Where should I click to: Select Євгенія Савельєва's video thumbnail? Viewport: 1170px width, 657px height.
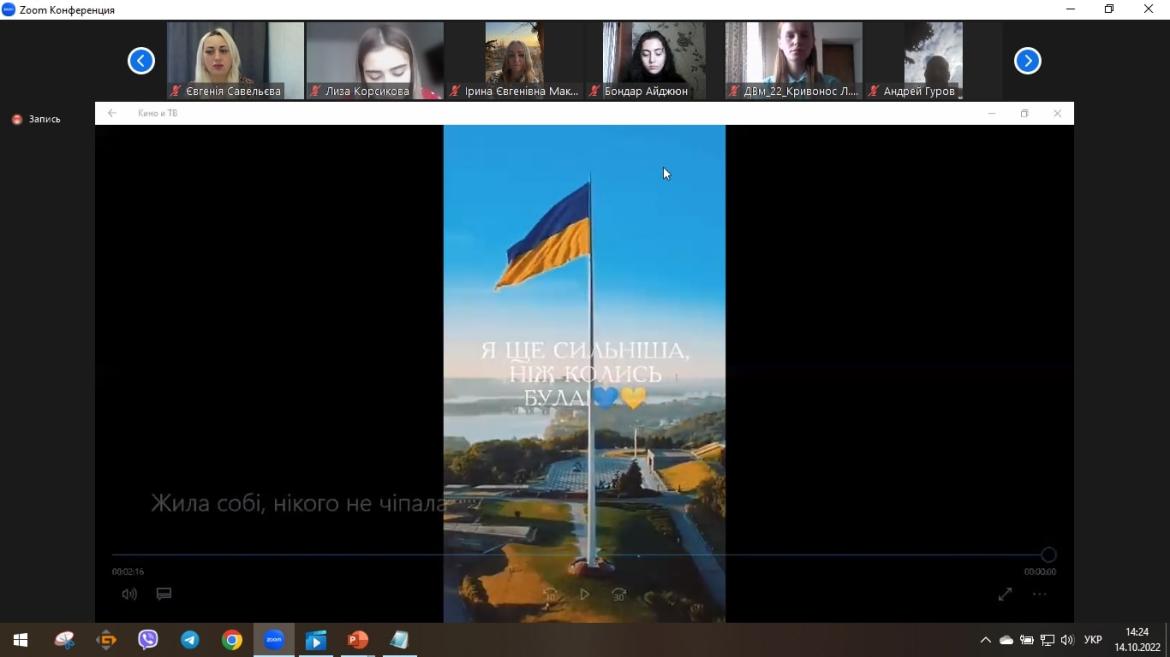point(235,59)
